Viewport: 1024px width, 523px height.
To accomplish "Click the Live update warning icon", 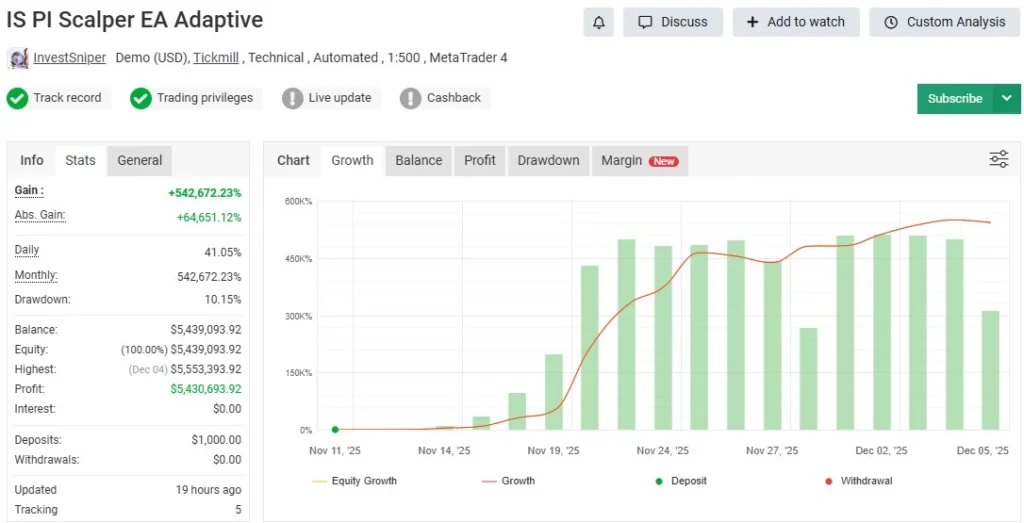I will click(x=292, y=98).
